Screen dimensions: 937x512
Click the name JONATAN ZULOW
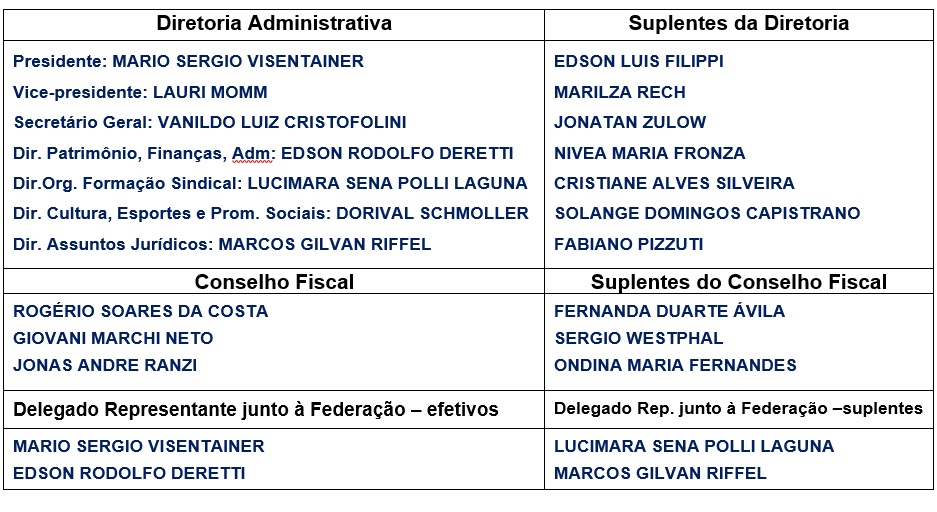[x=630, y=123]
